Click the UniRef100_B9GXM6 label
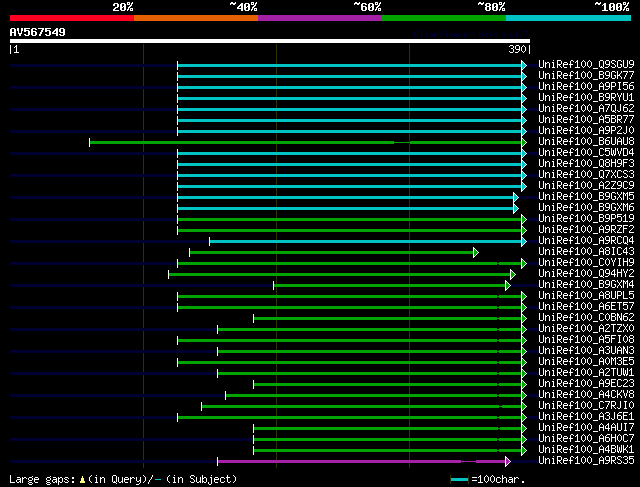This screenshot has width=640, height=487. coord(586,208)
